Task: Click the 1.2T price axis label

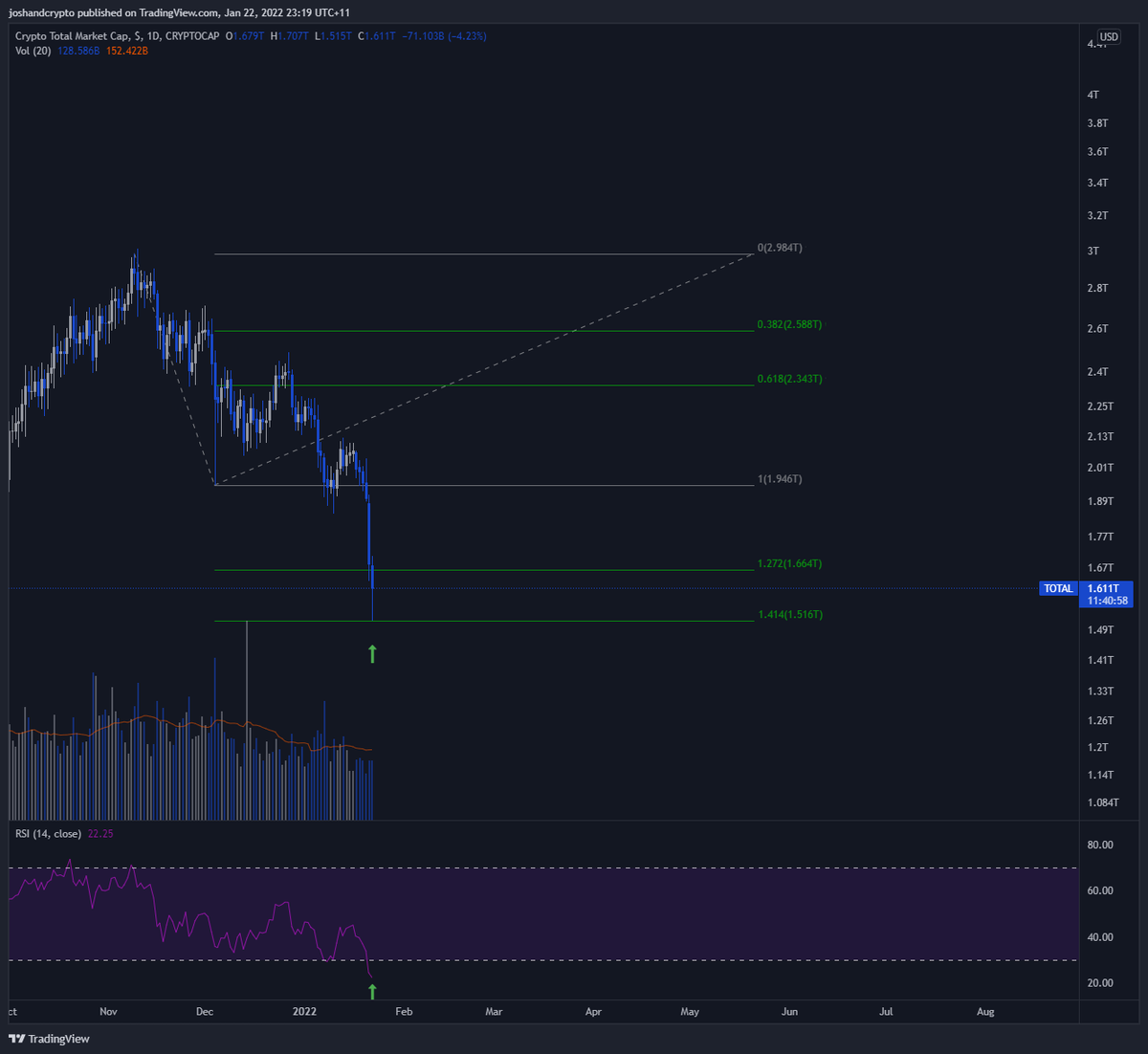Action: point(1097,747)
